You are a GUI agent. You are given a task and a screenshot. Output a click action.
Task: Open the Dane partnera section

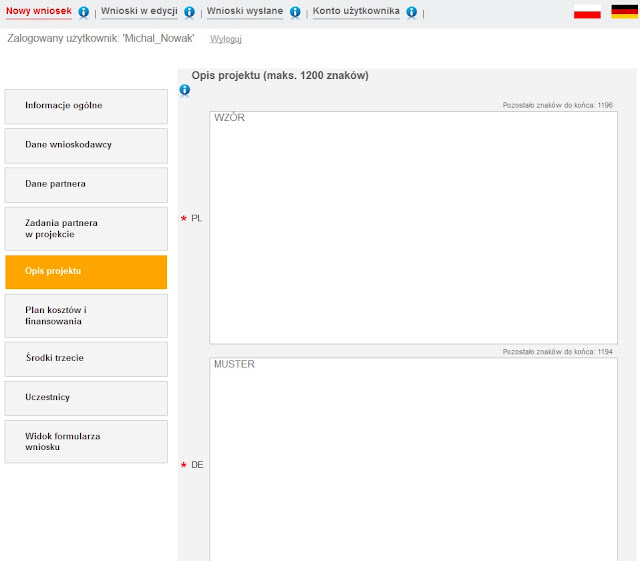click(x=86, y=185)
